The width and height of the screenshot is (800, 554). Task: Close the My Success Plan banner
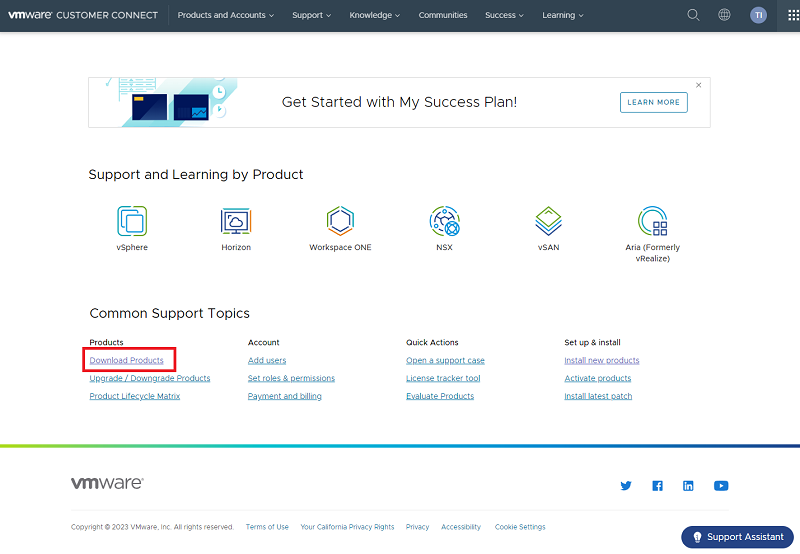click(x=698, y=85)
